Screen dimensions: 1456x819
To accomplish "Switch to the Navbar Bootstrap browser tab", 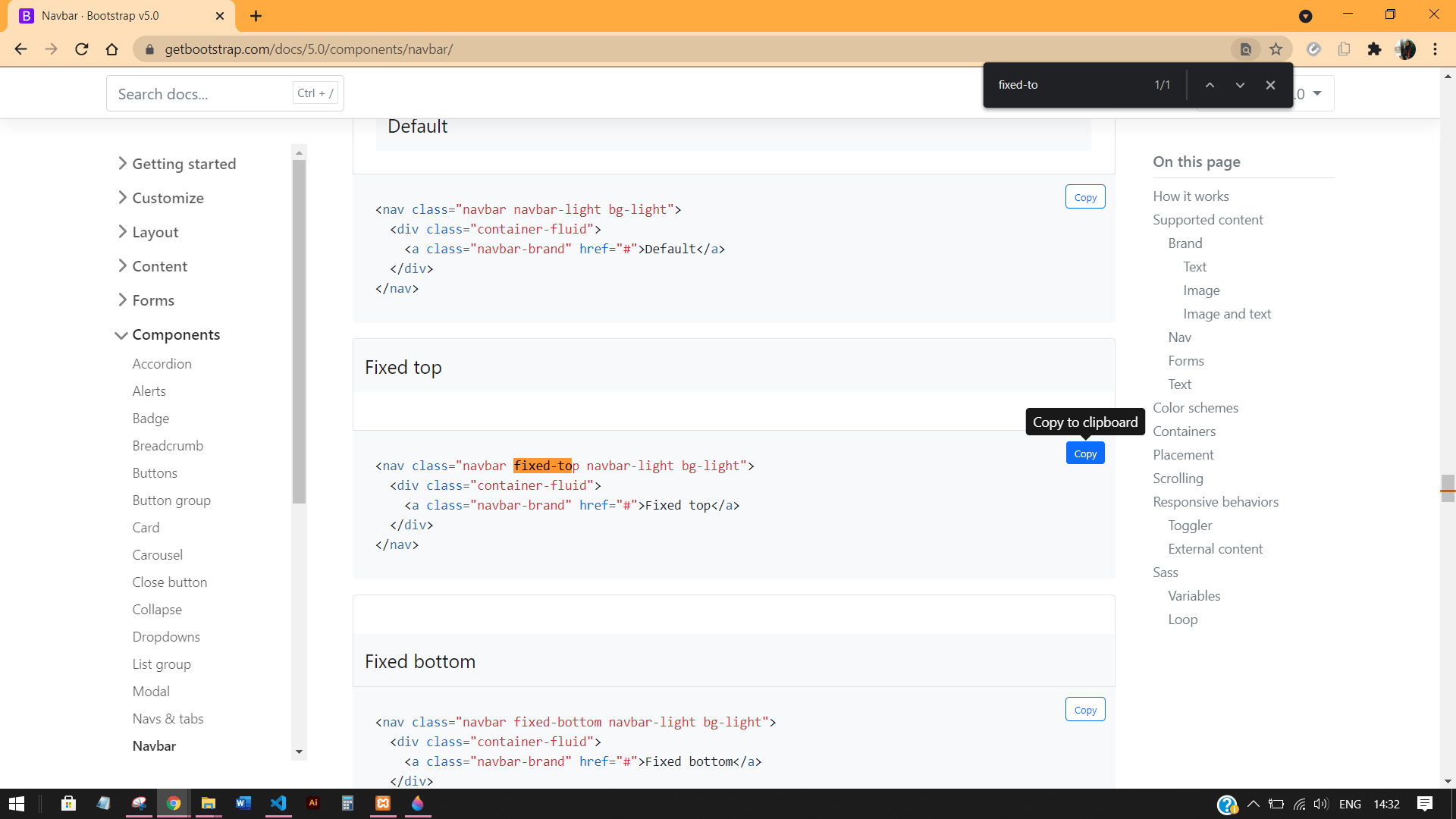I will (x=114, y=15).
